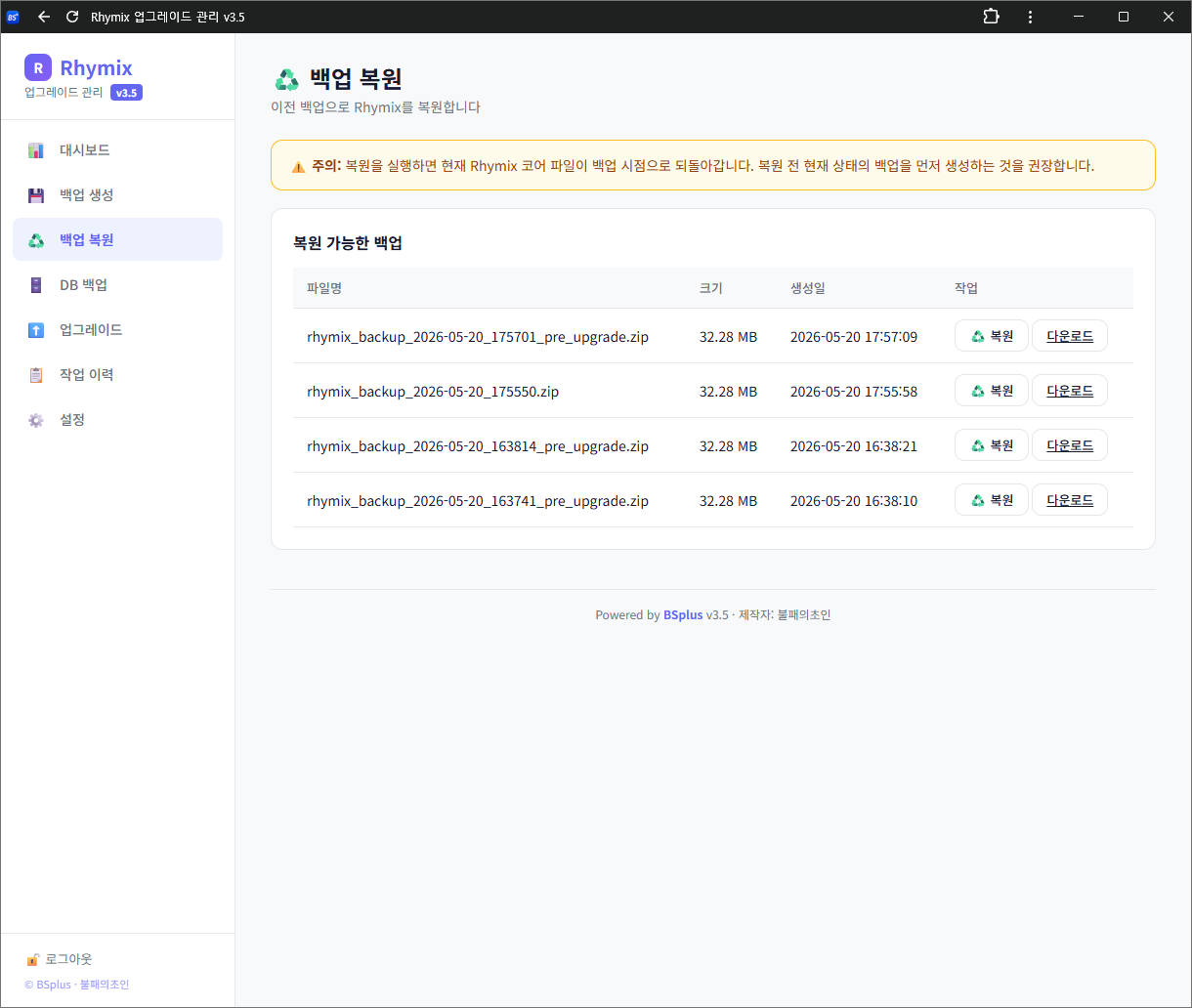This screenshot has width=1192, height=1008.
Task: Click the 생성일 column header
Action: point(807,288)
